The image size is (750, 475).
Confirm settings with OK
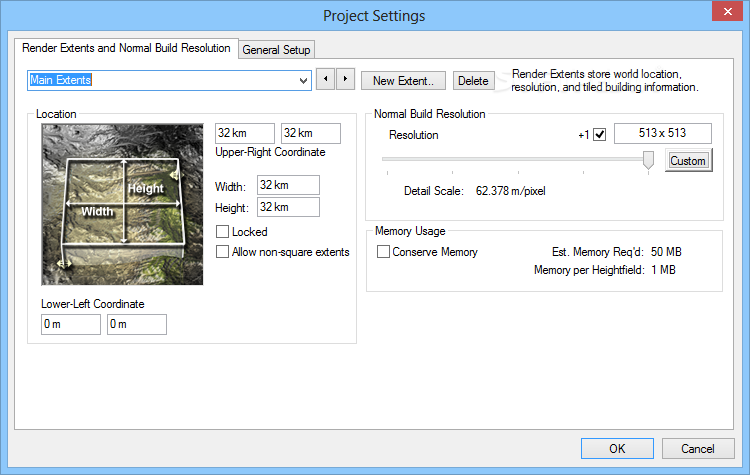[617, 449]
